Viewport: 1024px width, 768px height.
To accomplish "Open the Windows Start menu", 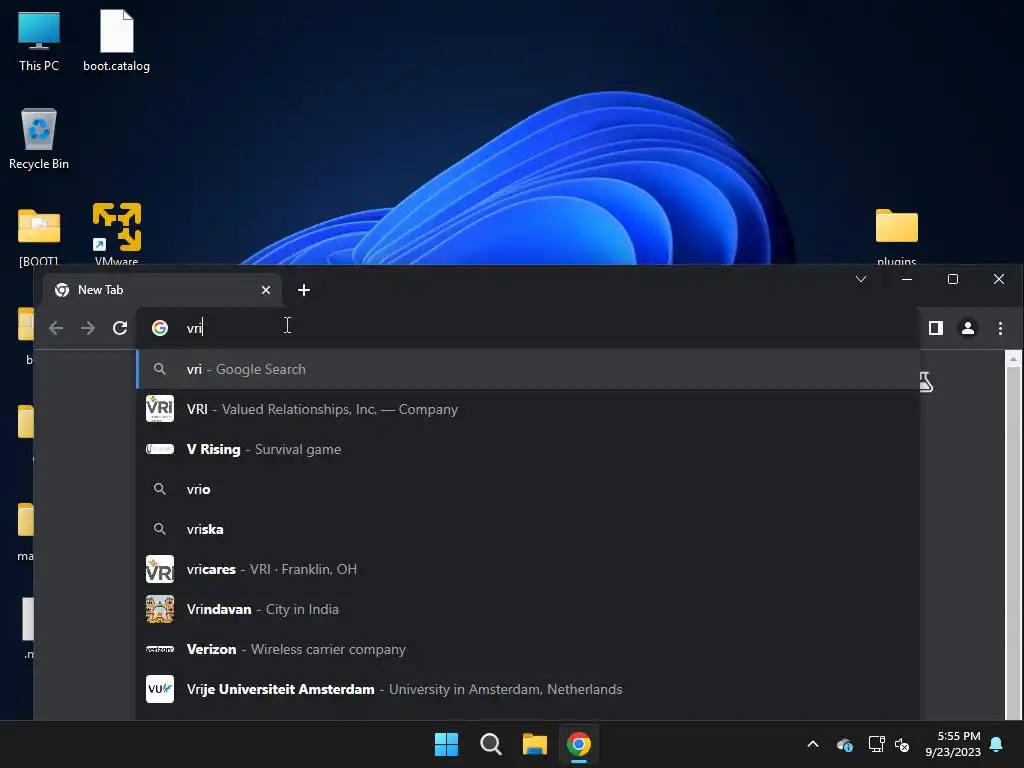I will (447, 744).
